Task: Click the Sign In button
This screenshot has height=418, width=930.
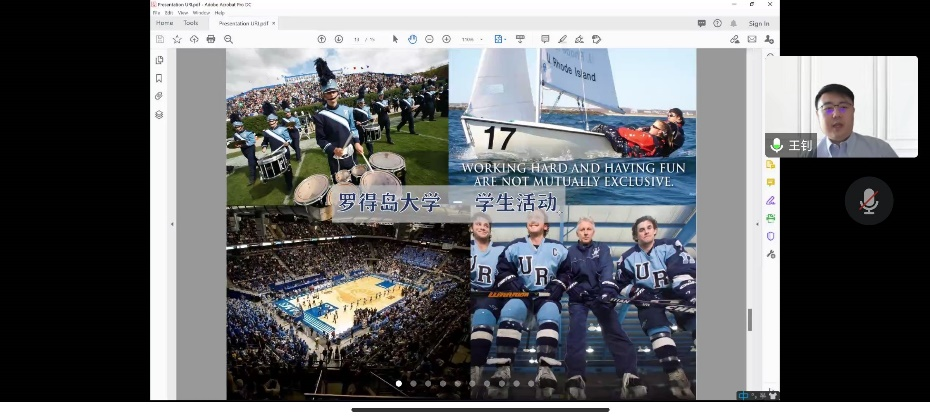Action: point(759,23)
